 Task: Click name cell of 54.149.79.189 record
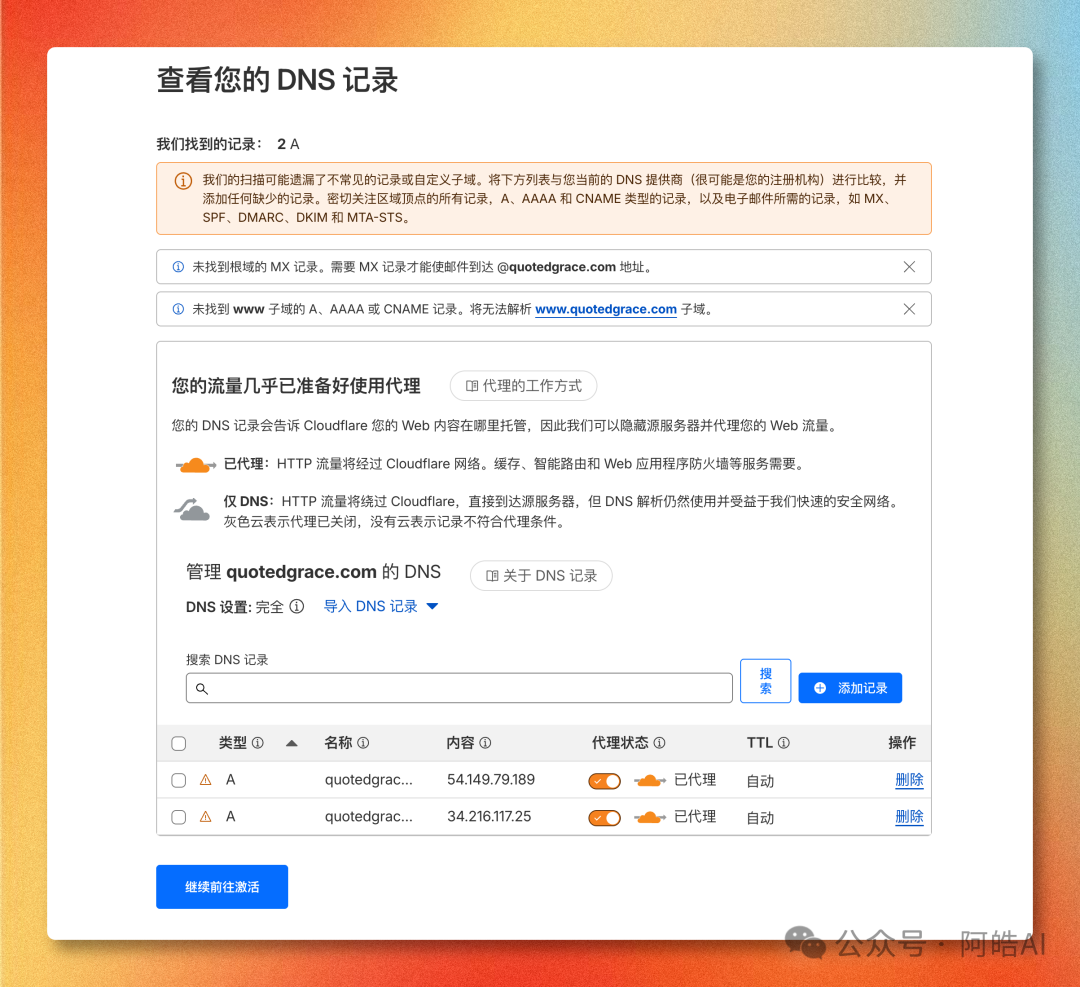(x=368, y=780)
